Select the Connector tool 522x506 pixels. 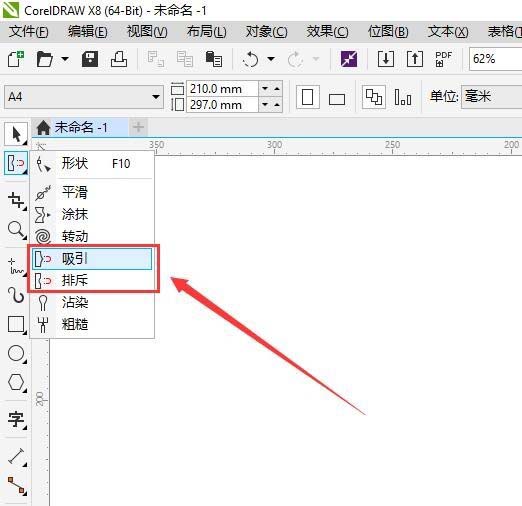[17, 485]
